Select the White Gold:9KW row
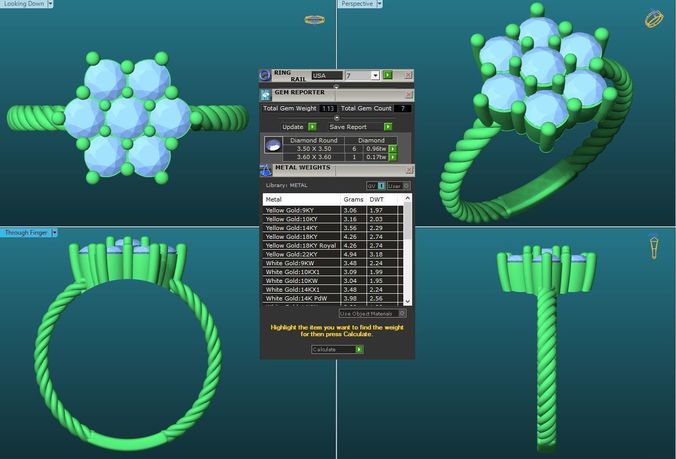Screen dimensions: 676x459 point(333,263)
